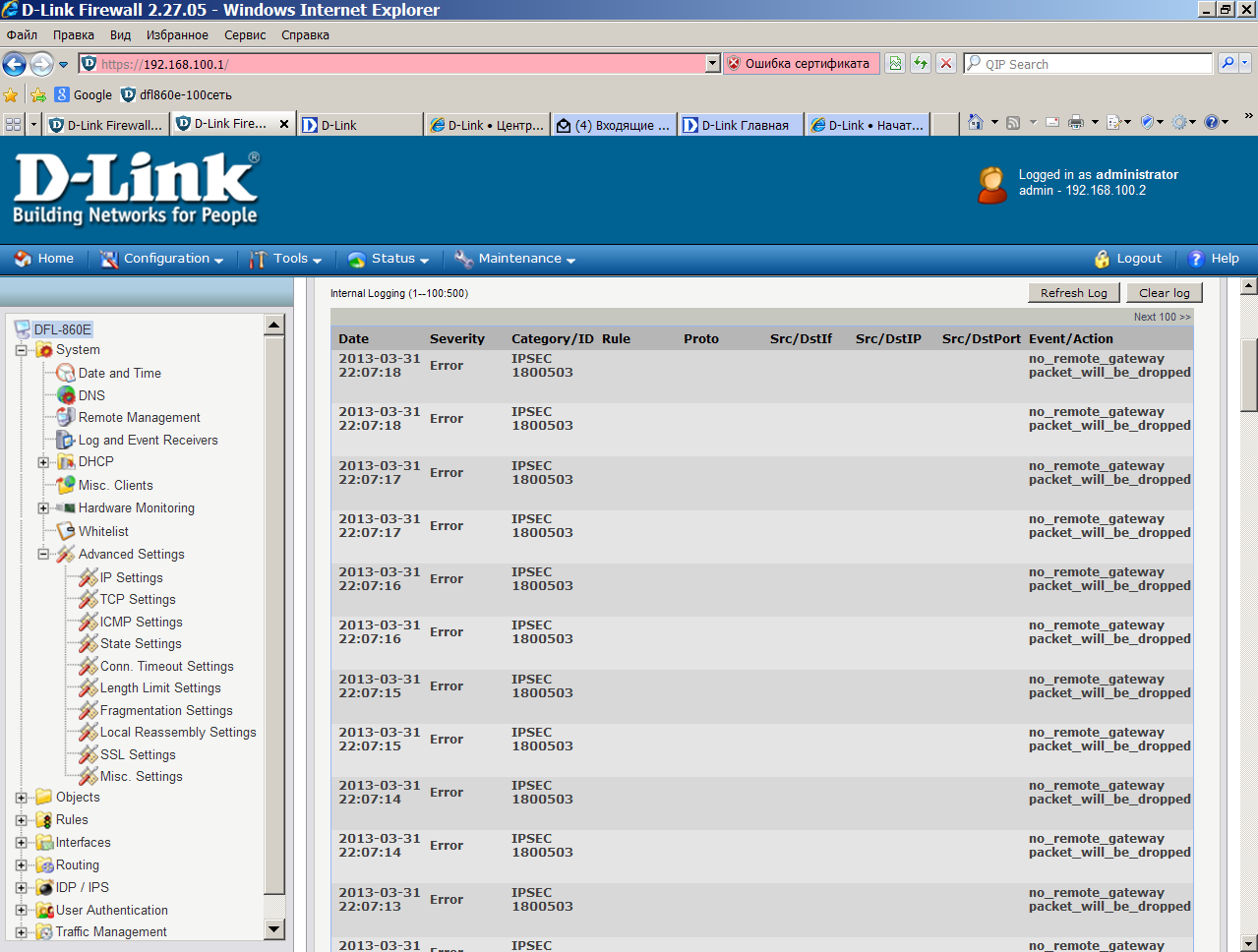The width and height of the screenshot is (1258, 952).
Task: Click the tree panel scroll-down arrow
Action: pyautogui.click(x=274, y=928)
